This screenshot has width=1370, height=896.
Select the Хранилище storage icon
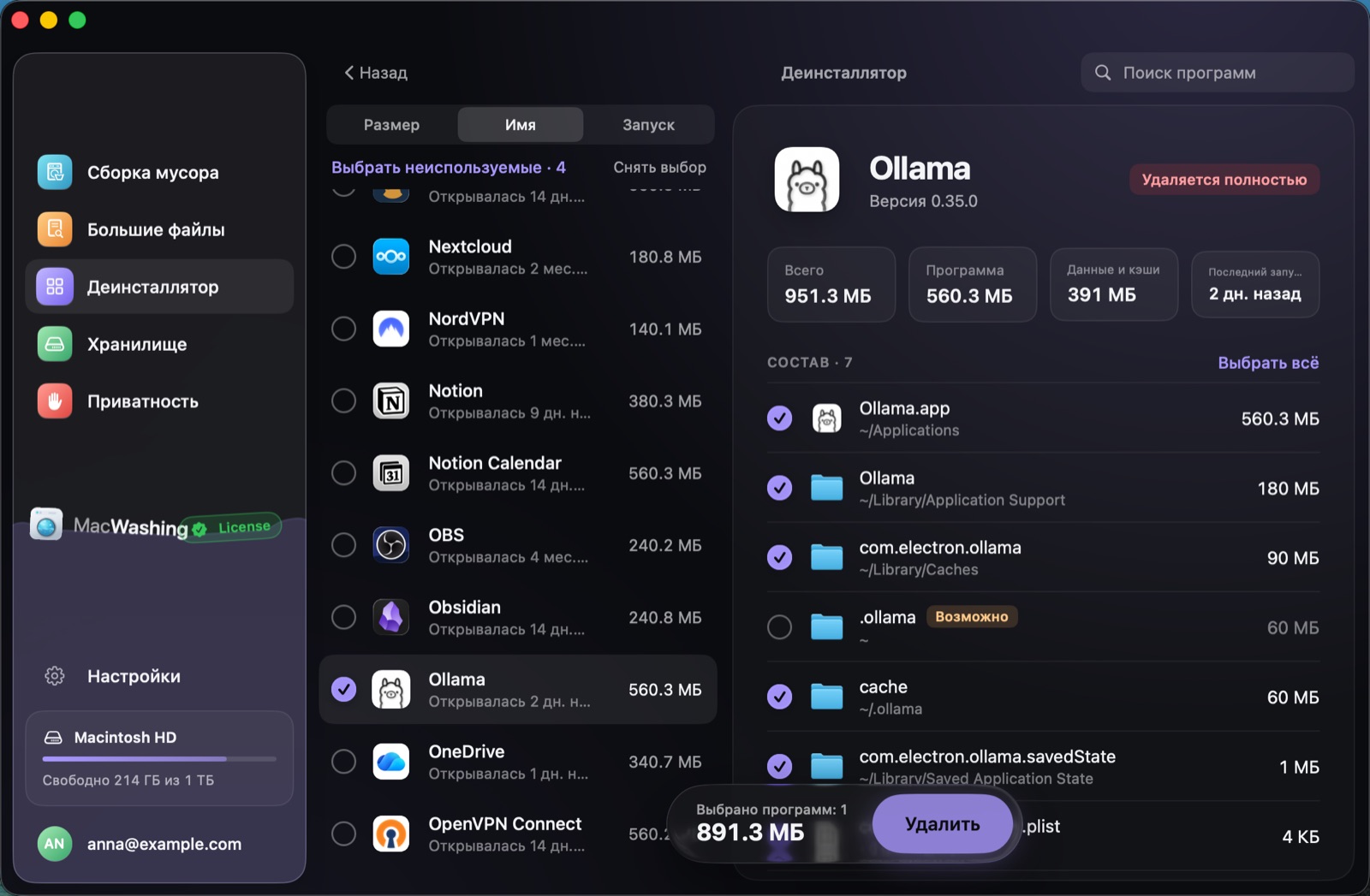click(55, 344)
